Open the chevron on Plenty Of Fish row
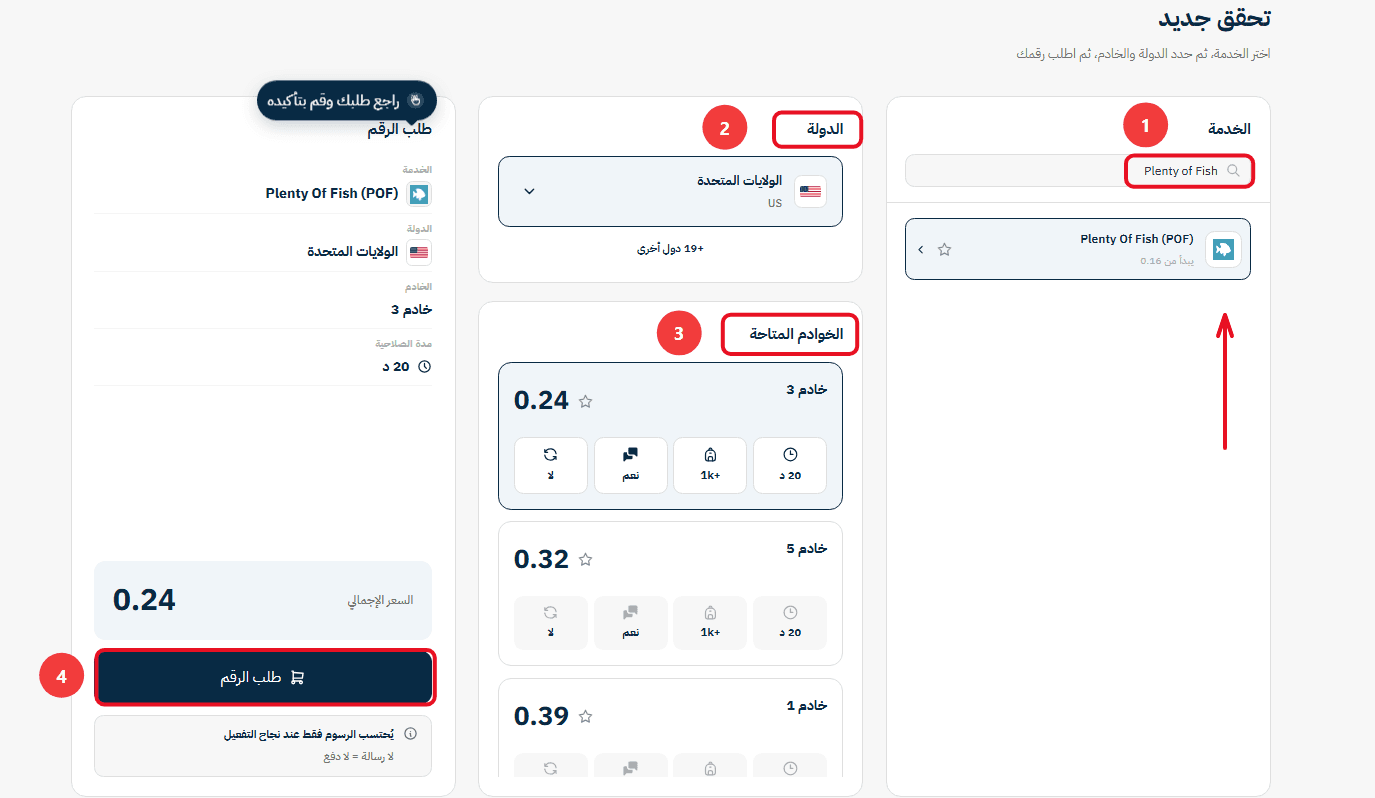The width and height of the screenshot is (1375, 798). point(921,249)
